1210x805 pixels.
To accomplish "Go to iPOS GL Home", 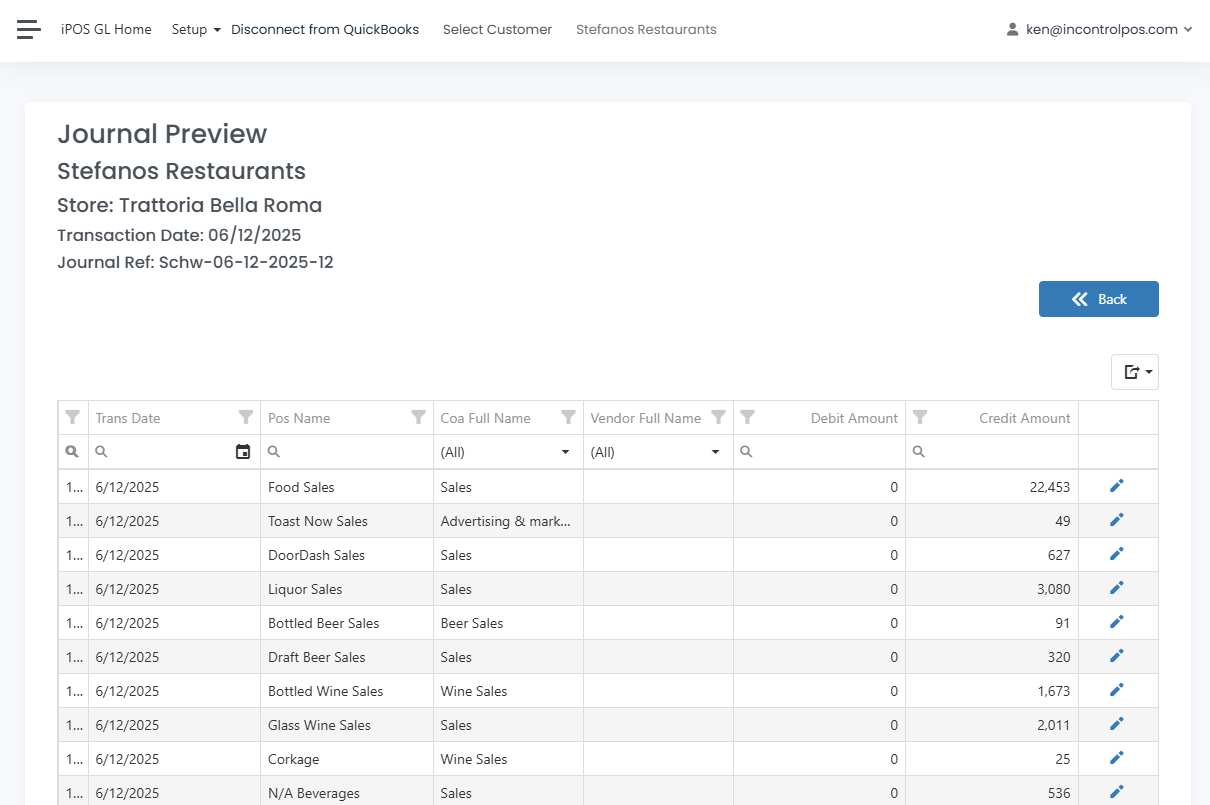I will click(x=106, y=29).
